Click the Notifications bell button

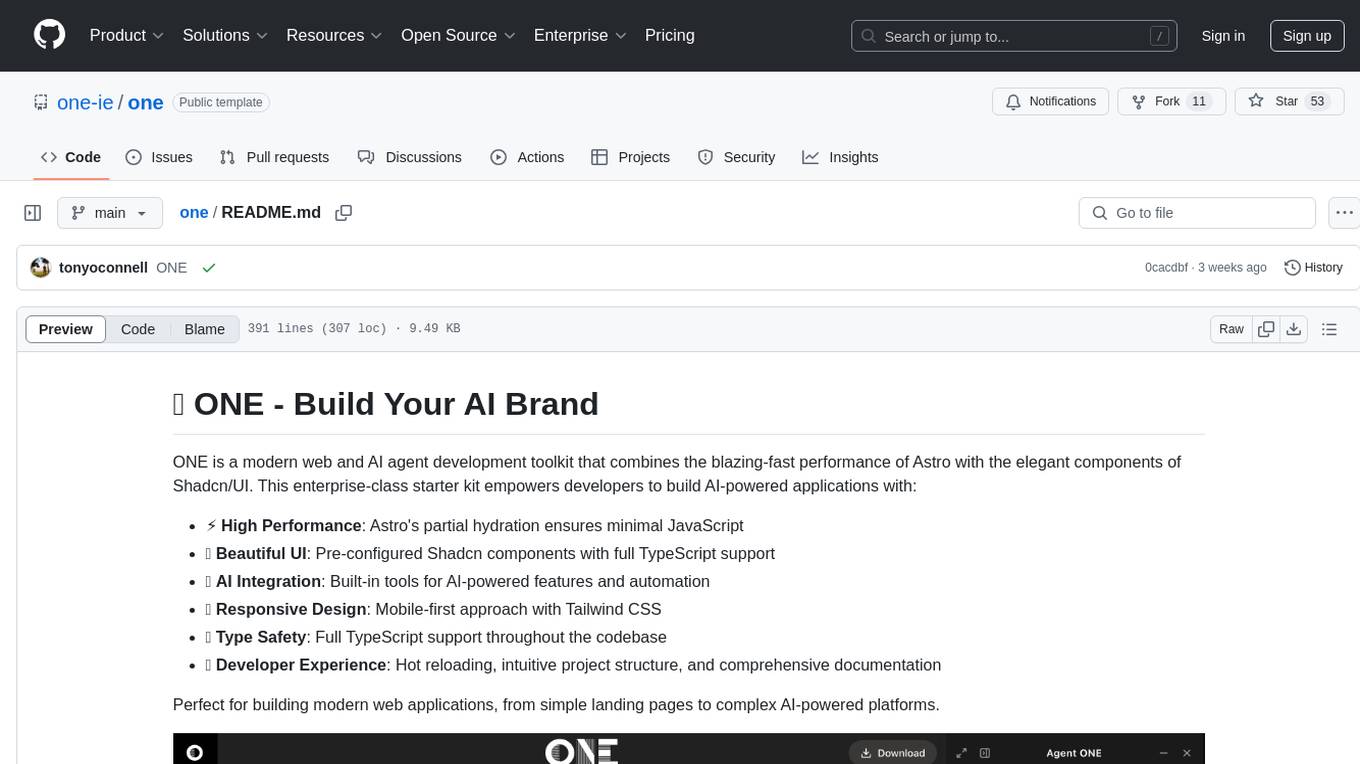[1050, 102]
